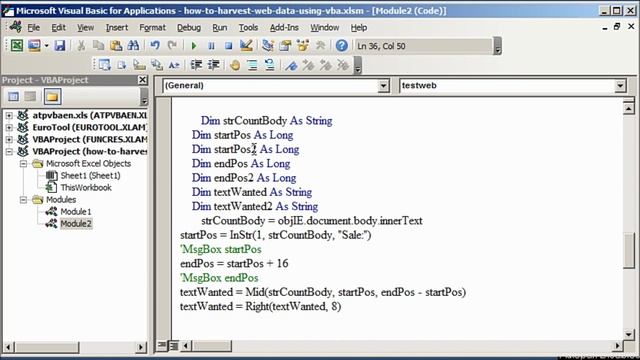Open Visual Basic Help question mark icon

pyautogui.click(x=342, y=45)
